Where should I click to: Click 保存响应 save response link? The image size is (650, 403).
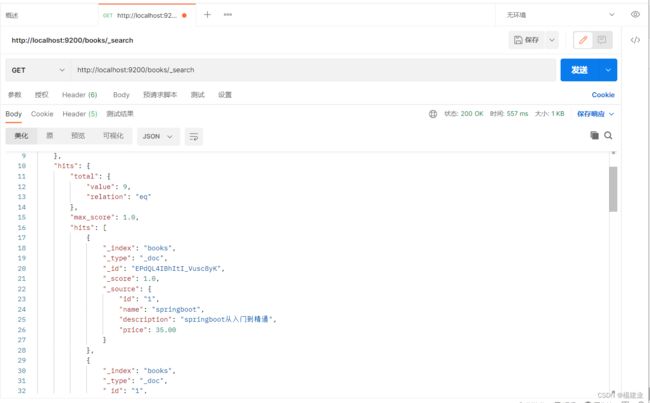point(591,114)
